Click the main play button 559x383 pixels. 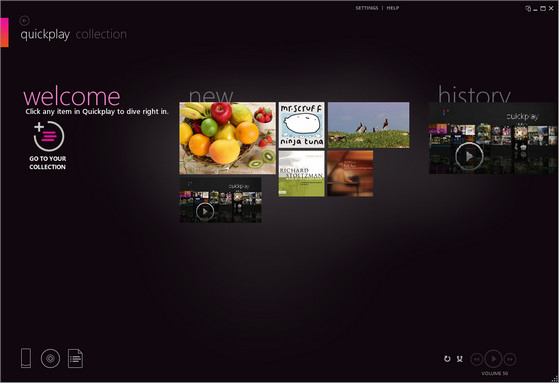493,359
